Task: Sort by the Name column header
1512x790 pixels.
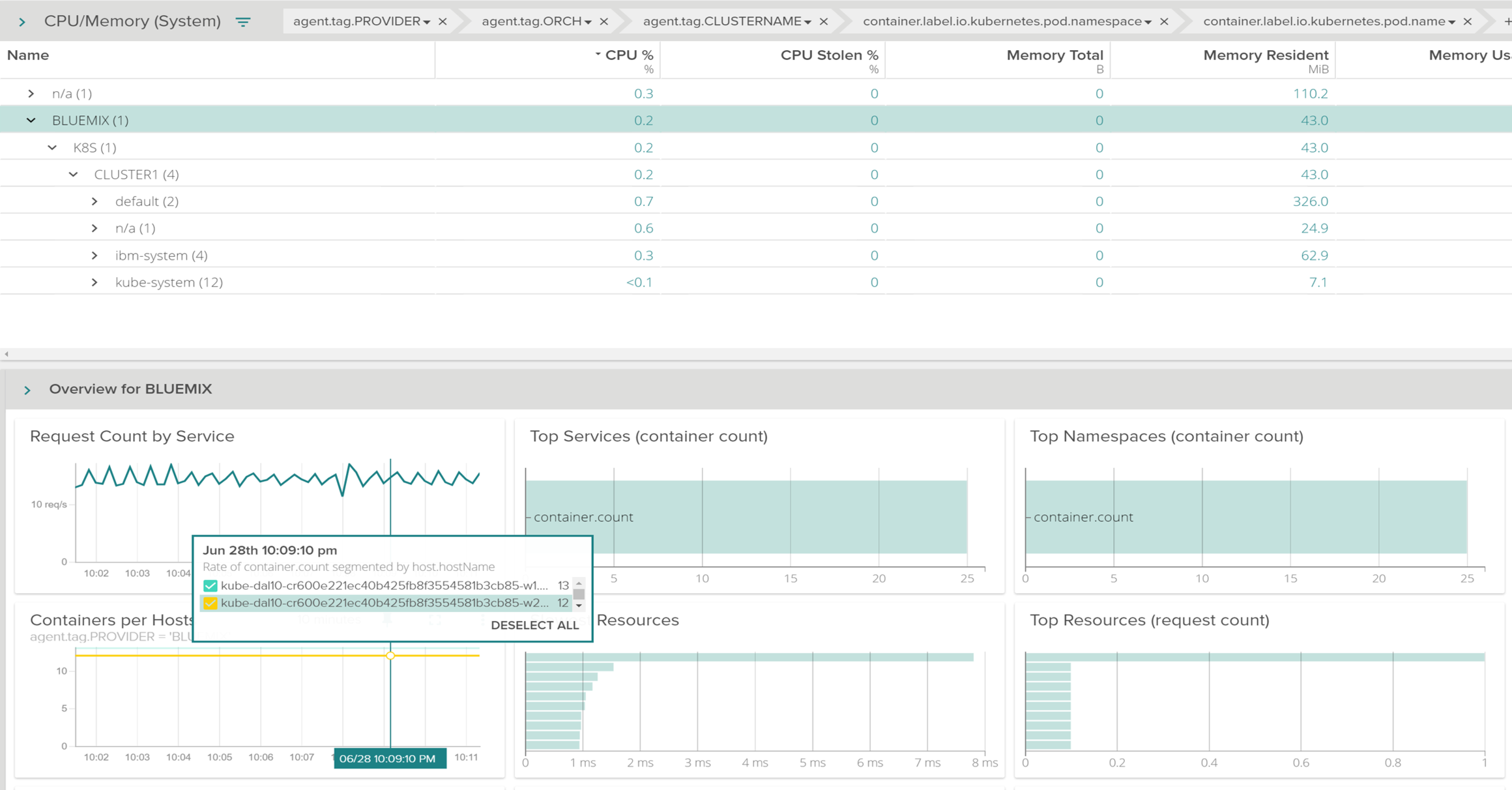Action: pos(28,55)
